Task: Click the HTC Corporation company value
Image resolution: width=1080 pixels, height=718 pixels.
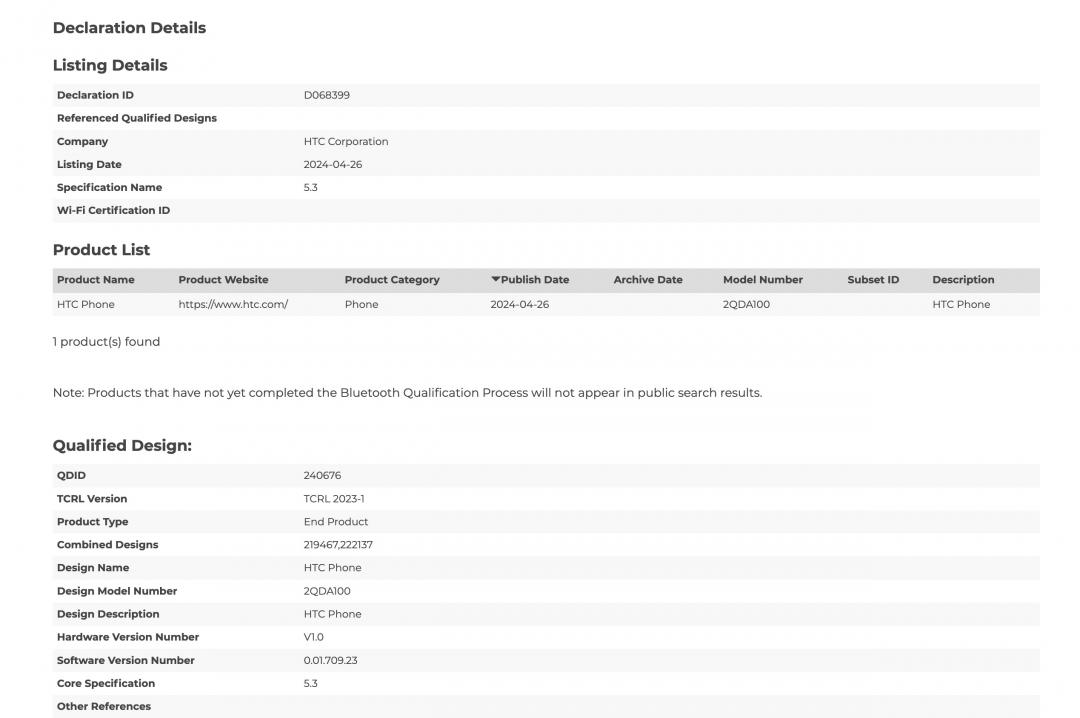Action: [345, 141]
